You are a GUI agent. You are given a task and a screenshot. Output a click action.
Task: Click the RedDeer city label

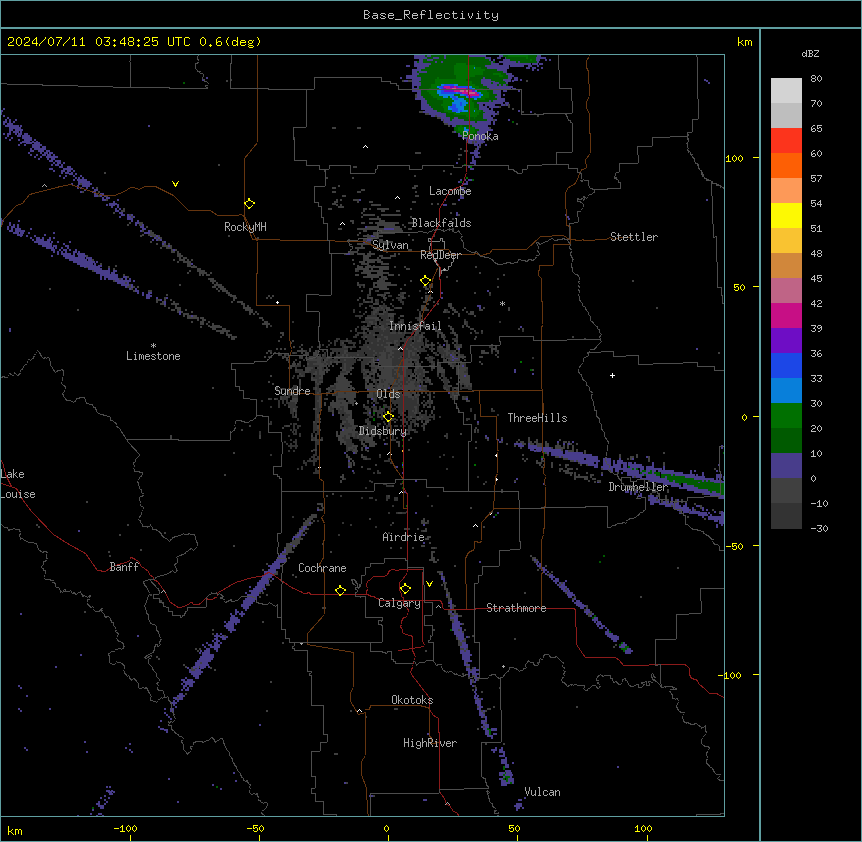pos(440,255)
